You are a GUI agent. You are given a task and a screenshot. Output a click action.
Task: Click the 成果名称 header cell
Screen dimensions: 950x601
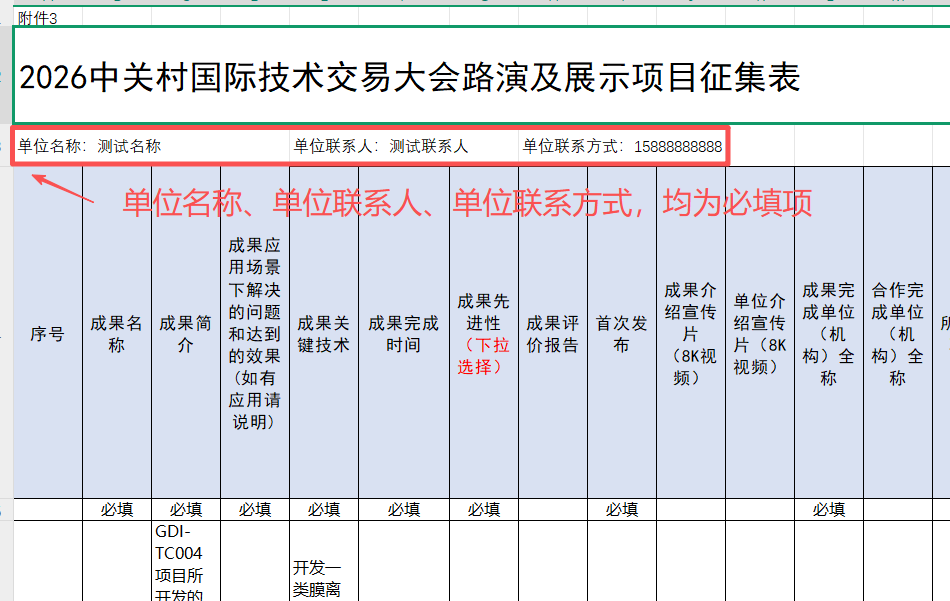pyautogui.click(x=117, y=334)
